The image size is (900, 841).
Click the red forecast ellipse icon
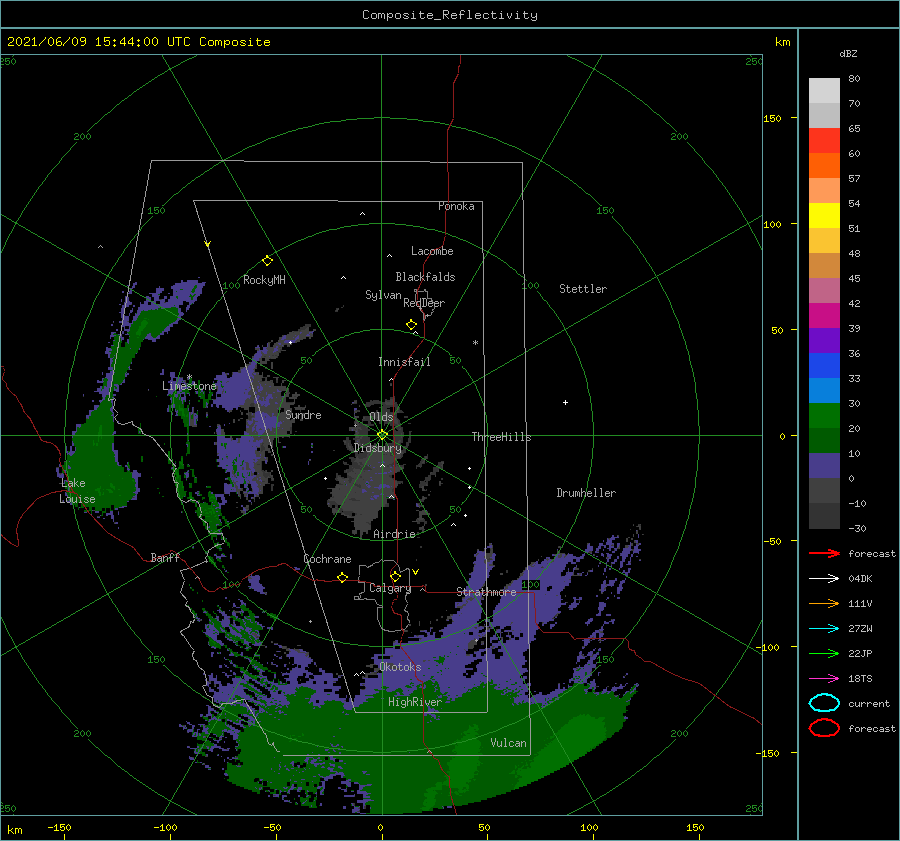tap(824, 728)
